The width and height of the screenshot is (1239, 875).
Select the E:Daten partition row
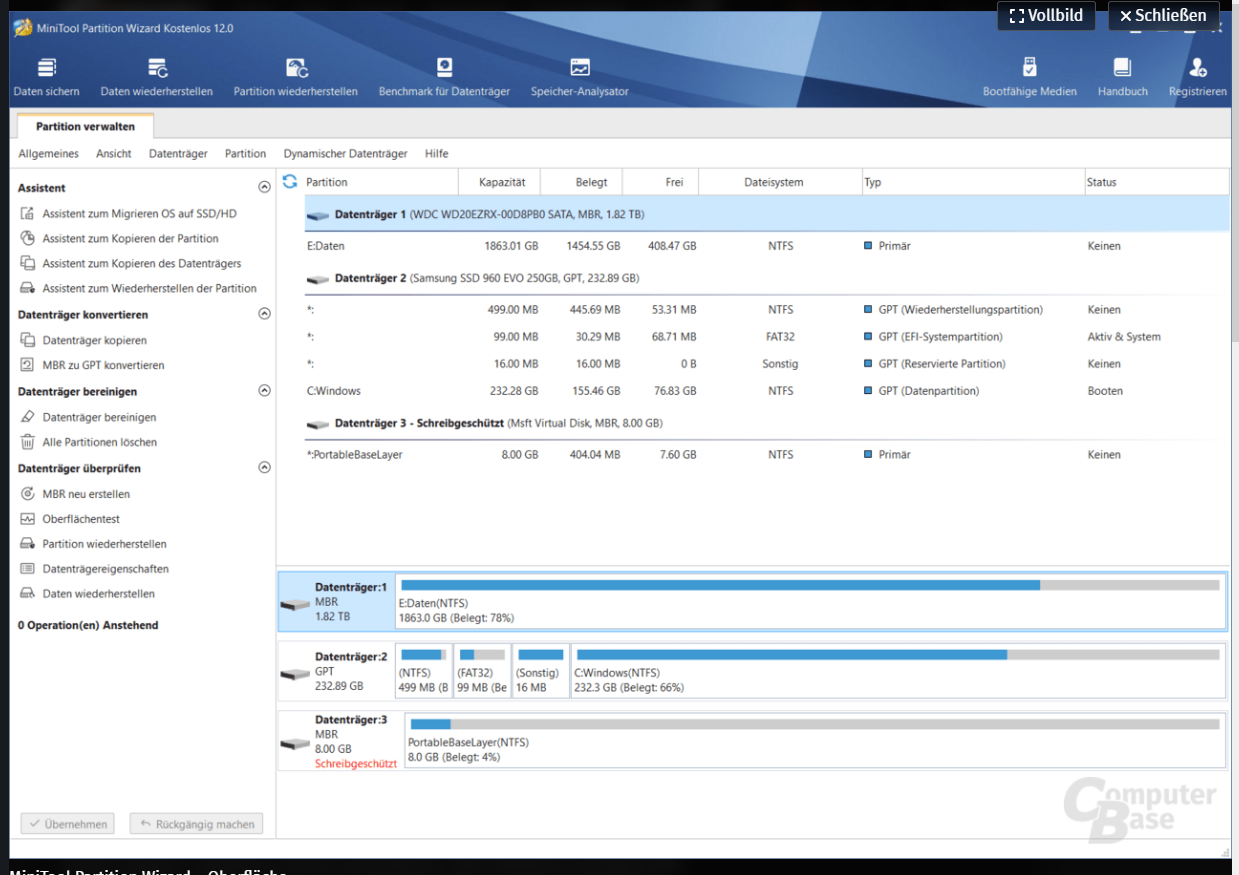click(767, 246)
